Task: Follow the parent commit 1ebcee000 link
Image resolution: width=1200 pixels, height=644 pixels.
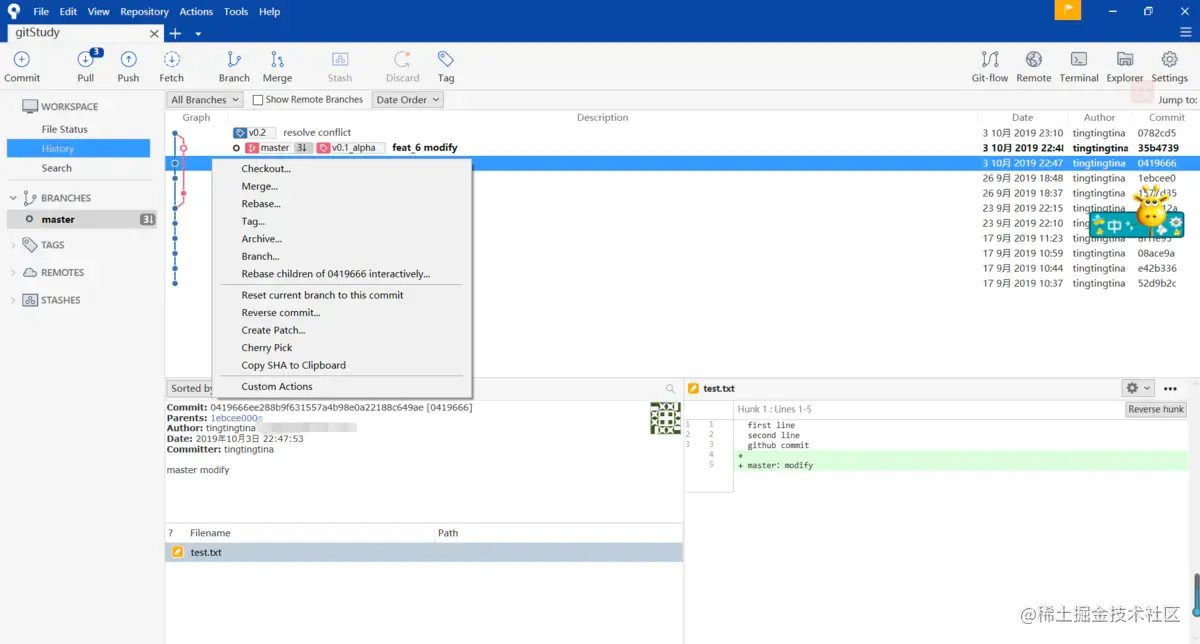Action: 236,418
